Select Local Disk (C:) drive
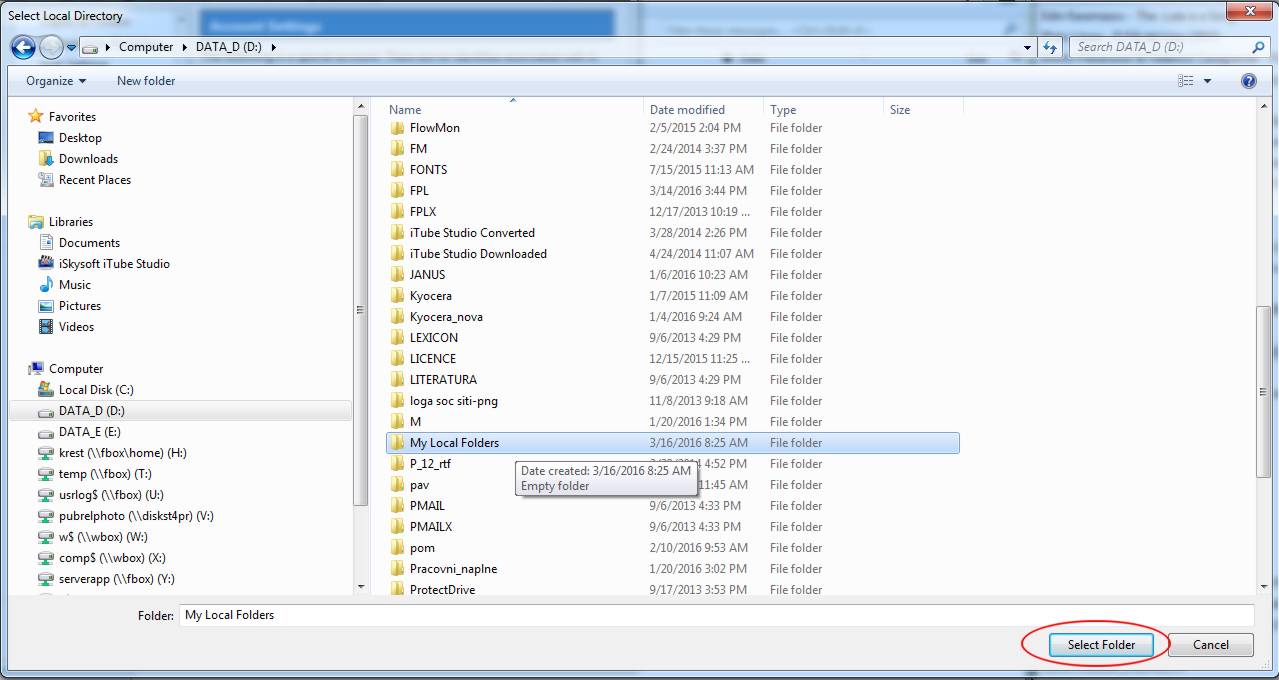The width and height of the screenshot is (1279, 680). (95, 390)
